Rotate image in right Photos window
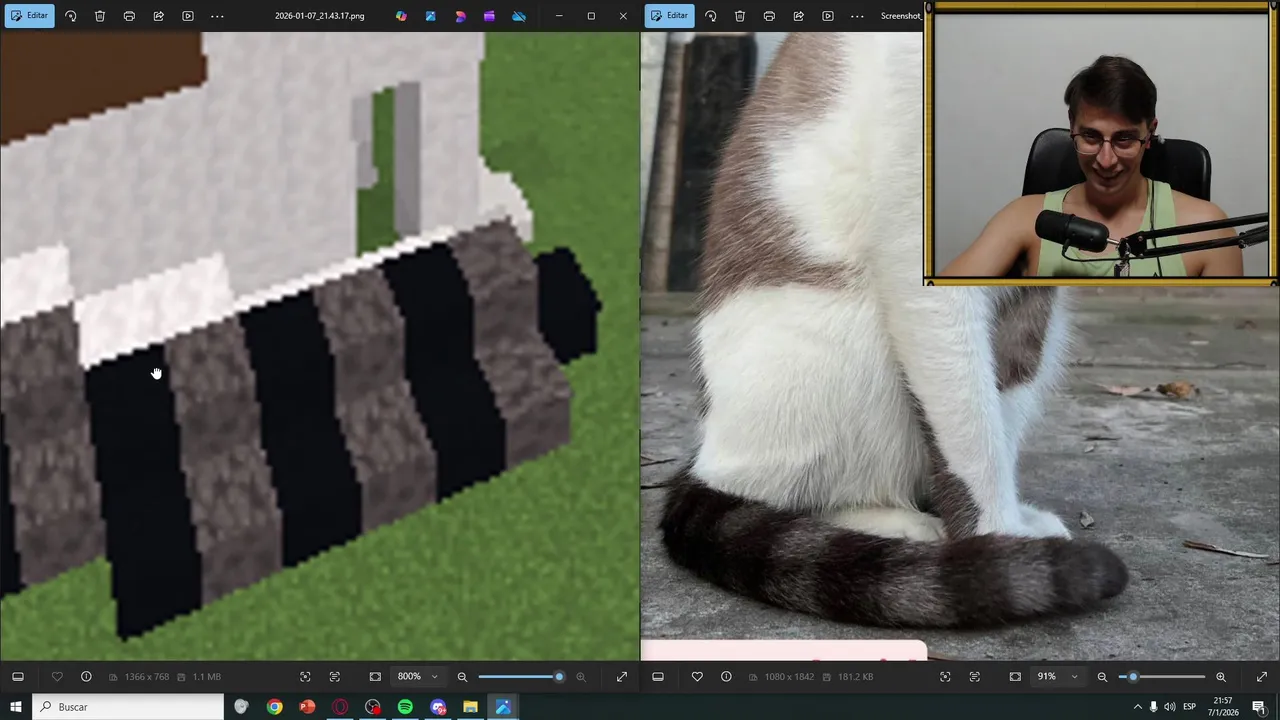Image resolution: width=1280 pixels, height=720 pixels. point(710,16)
